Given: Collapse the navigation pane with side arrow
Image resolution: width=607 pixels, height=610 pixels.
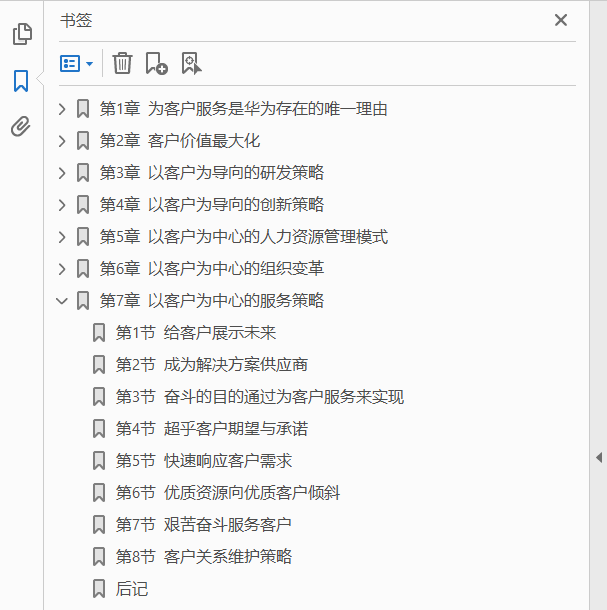Looking at the screenshot, I should 599,458.
